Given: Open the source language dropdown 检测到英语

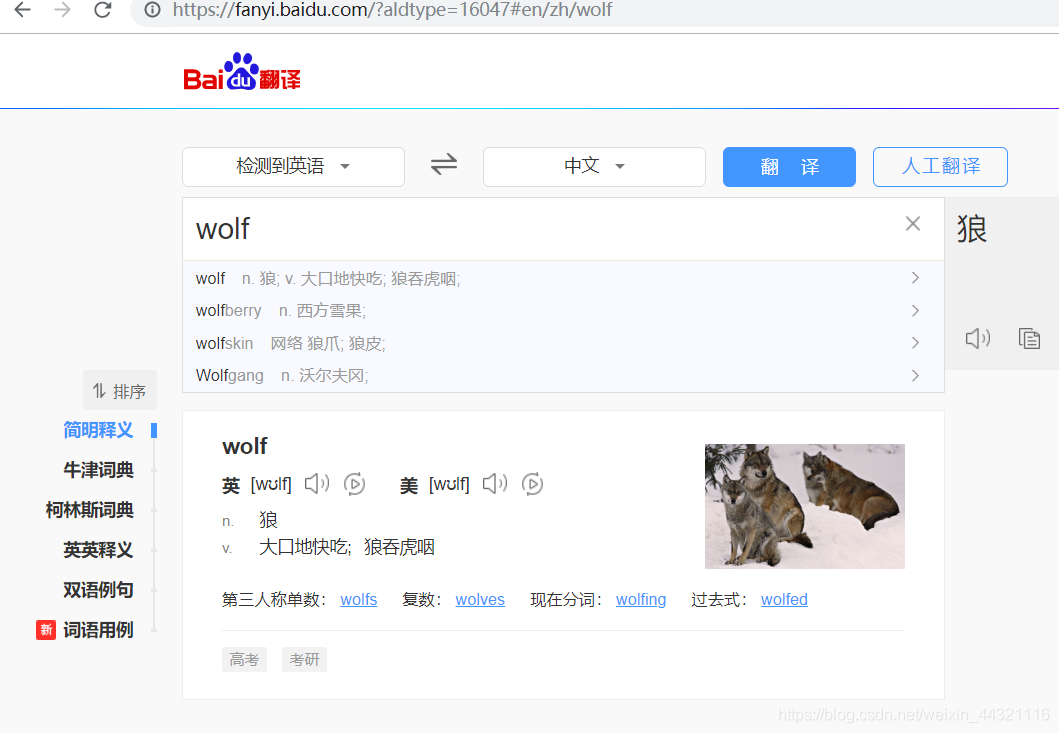Looking at the screenshot, I should [x=292, y=166].
